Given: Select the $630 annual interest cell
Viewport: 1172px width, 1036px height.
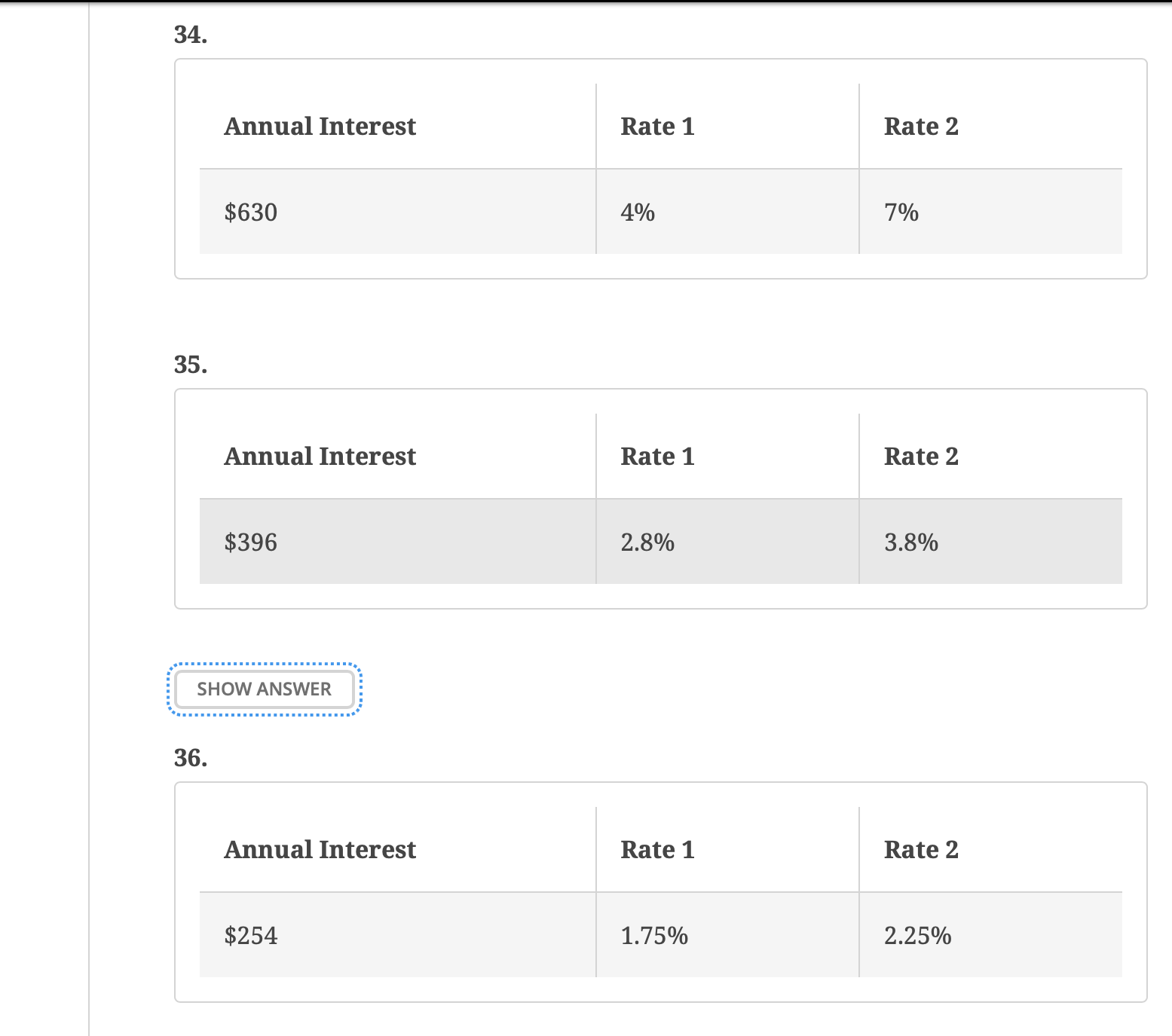Looking at the screenshot, I should tap(397, 212).
